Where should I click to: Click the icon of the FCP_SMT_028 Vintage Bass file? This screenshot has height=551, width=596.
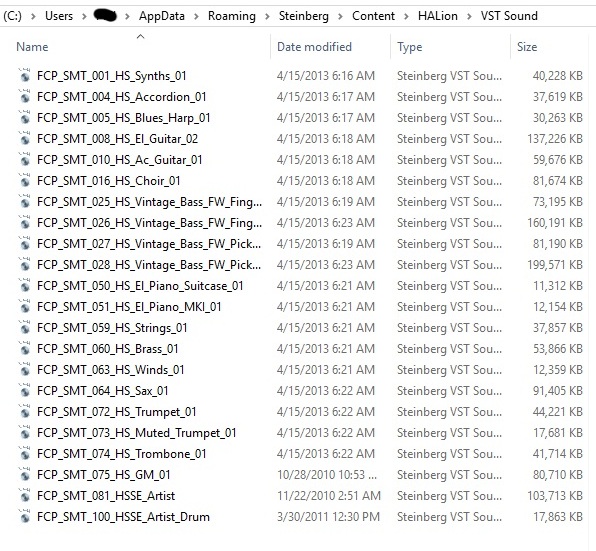[x=24, y=264]
